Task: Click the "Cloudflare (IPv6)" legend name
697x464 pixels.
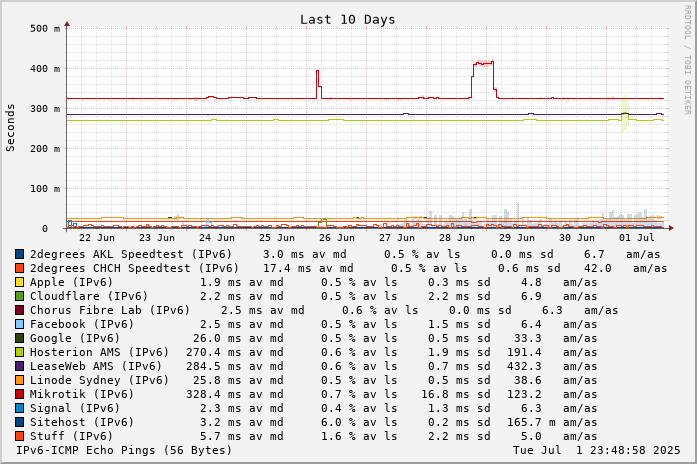Action: point(89,296)
